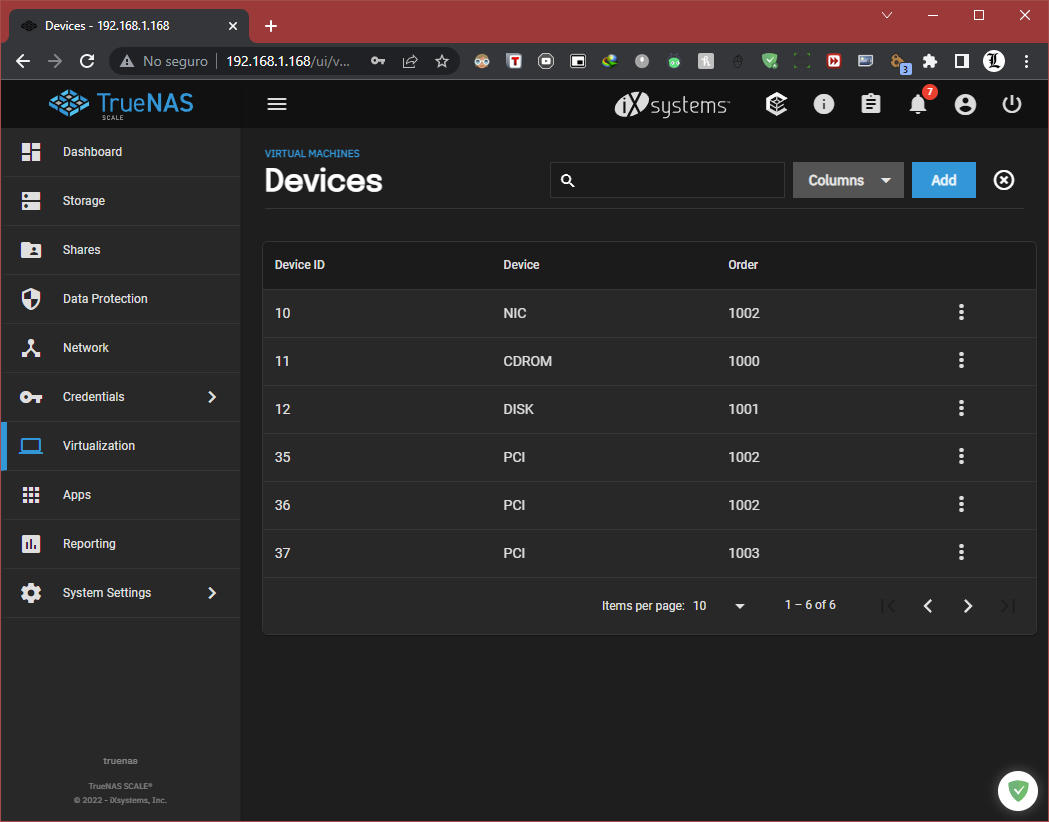The height and width of the screenshot is (822, 1049).
Task: Follow the VIRTUAL MACHINES breadcrumb link
Action: click(x=312, y=153)
